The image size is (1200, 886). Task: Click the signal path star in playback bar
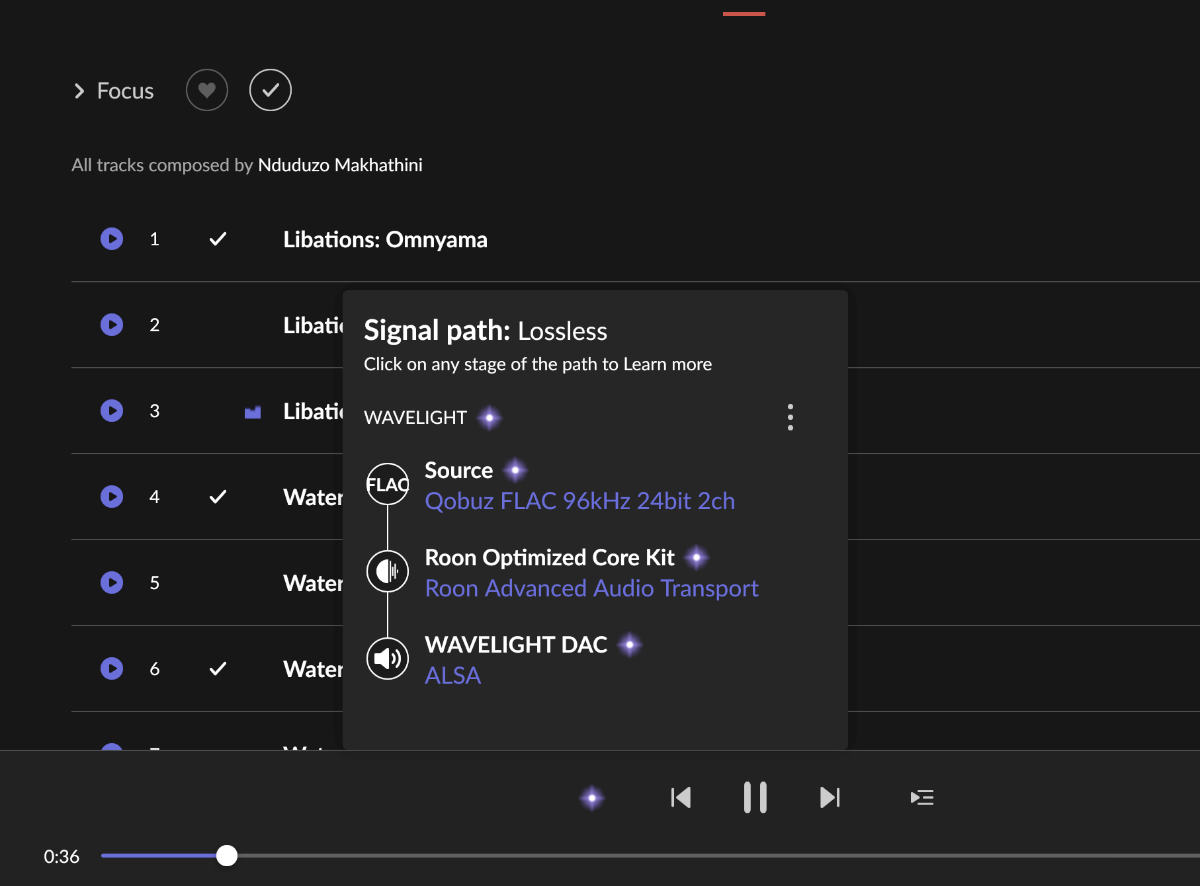592,797
